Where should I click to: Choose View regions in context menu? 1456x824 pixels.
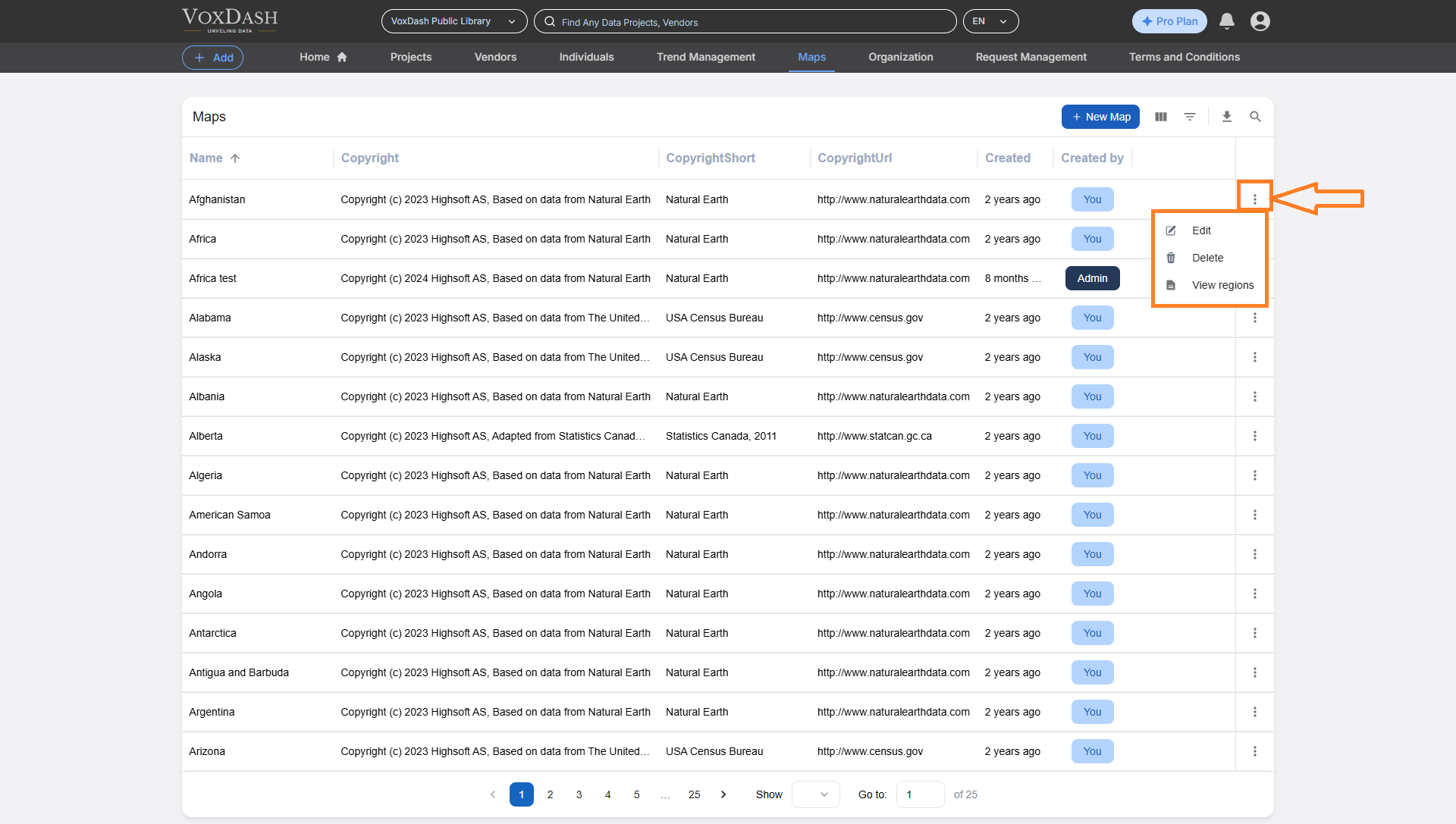(1222, 285)
